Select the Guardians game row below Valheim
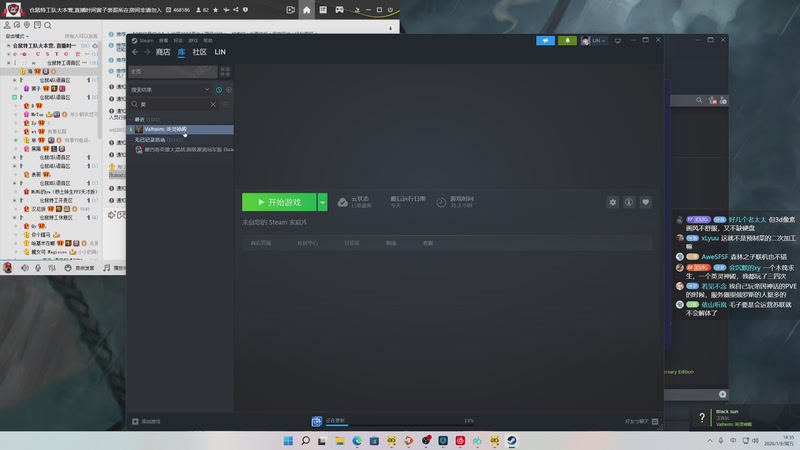This screenshot has width=800, height=450. (x=184, y=149)
